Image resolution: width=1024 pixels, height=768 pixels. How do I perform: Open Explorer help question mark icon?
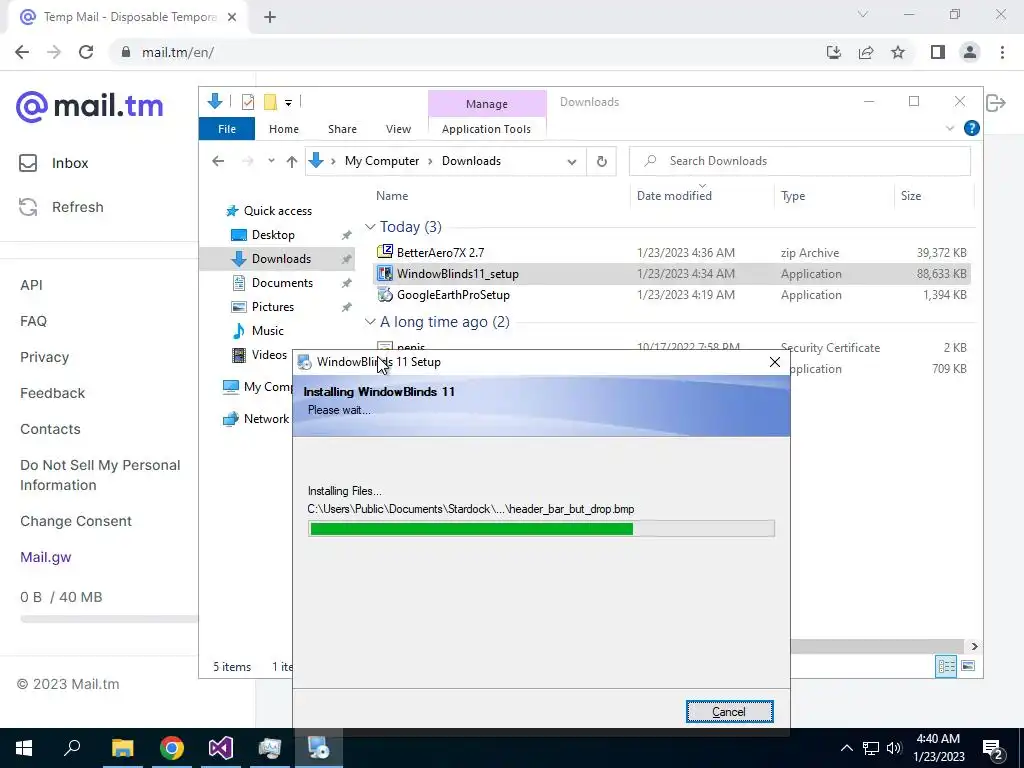[x=972, y=129]
